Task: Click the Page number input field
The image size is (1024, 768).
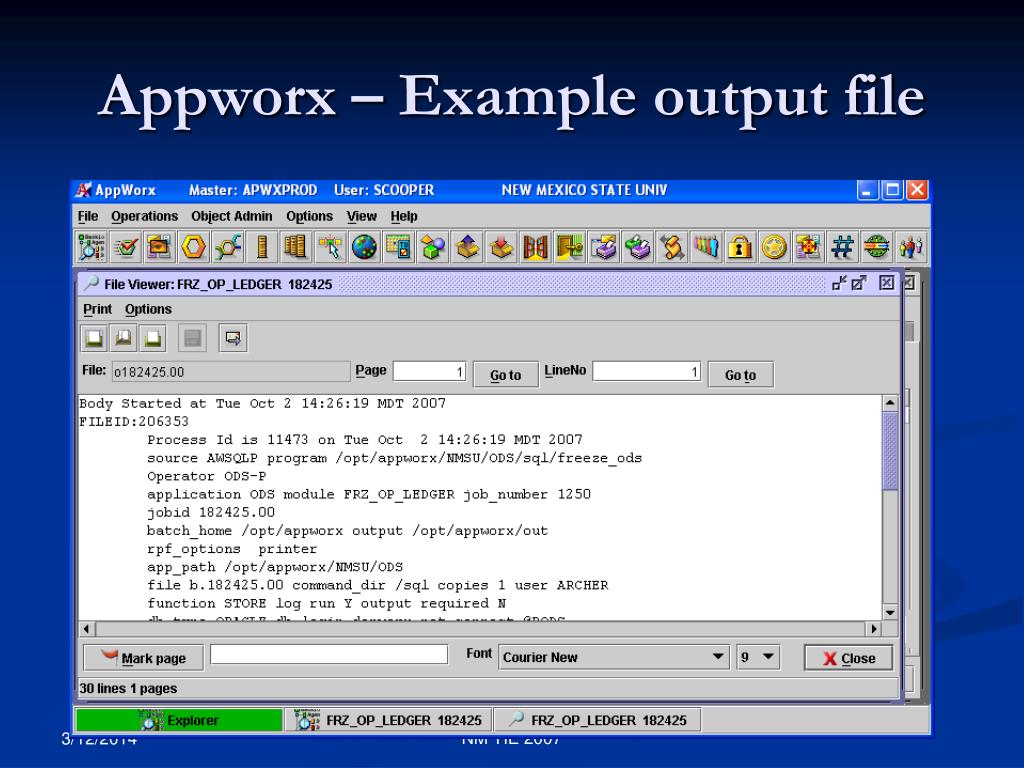Action: pyautogui.click(x=429, y=372)
